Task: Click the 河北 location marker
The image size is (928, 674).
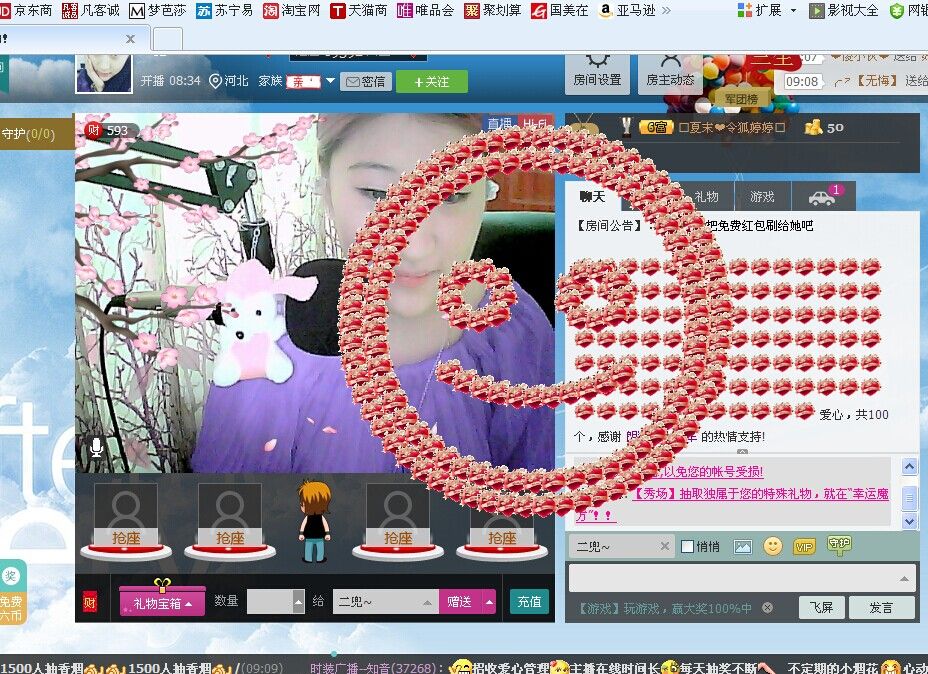Action: (x=229, y=80)
